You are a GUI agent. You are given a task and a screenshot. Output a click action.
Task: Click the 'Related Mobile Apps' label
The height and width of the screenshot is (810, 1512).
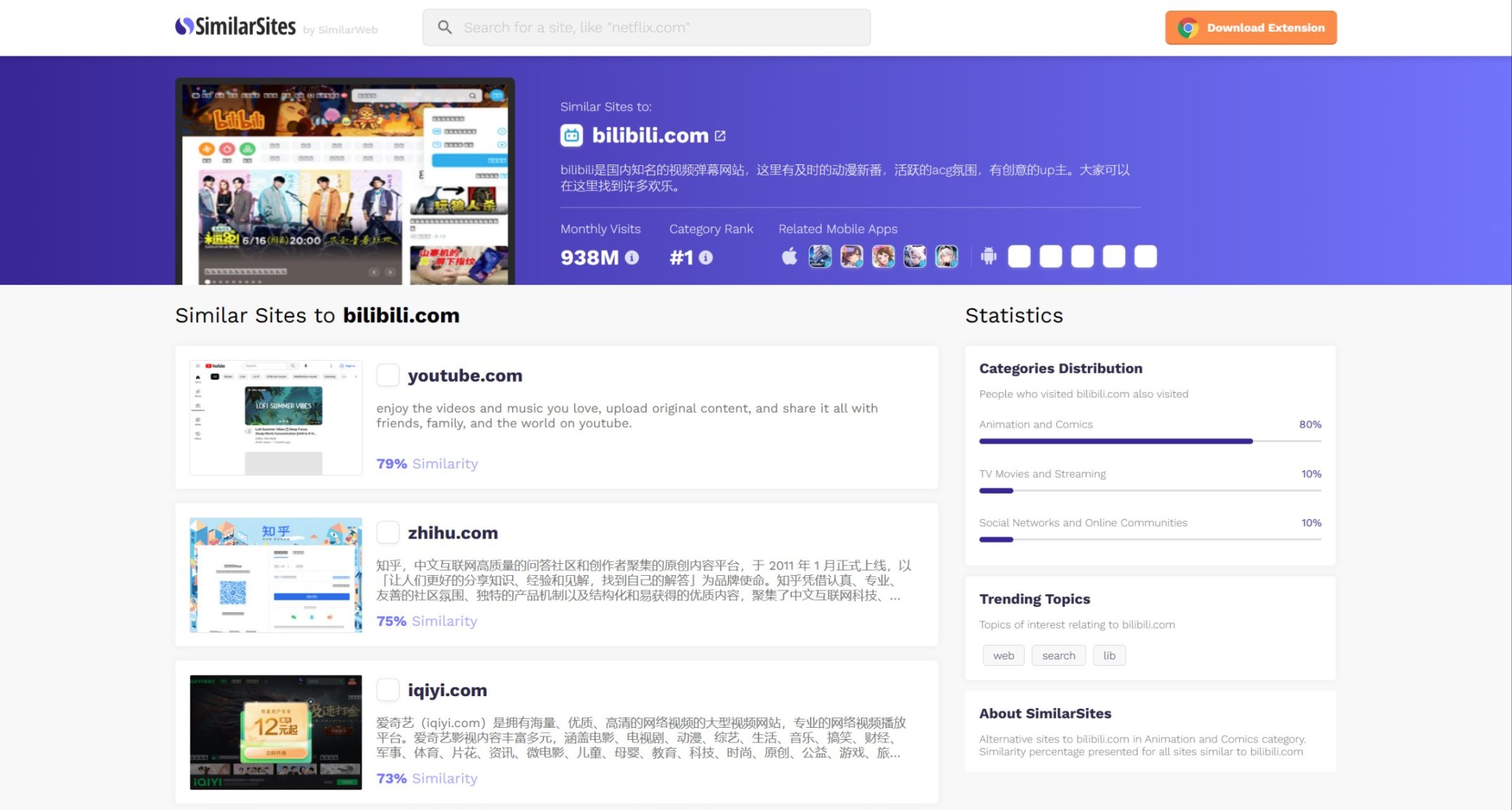coord(838,229)
